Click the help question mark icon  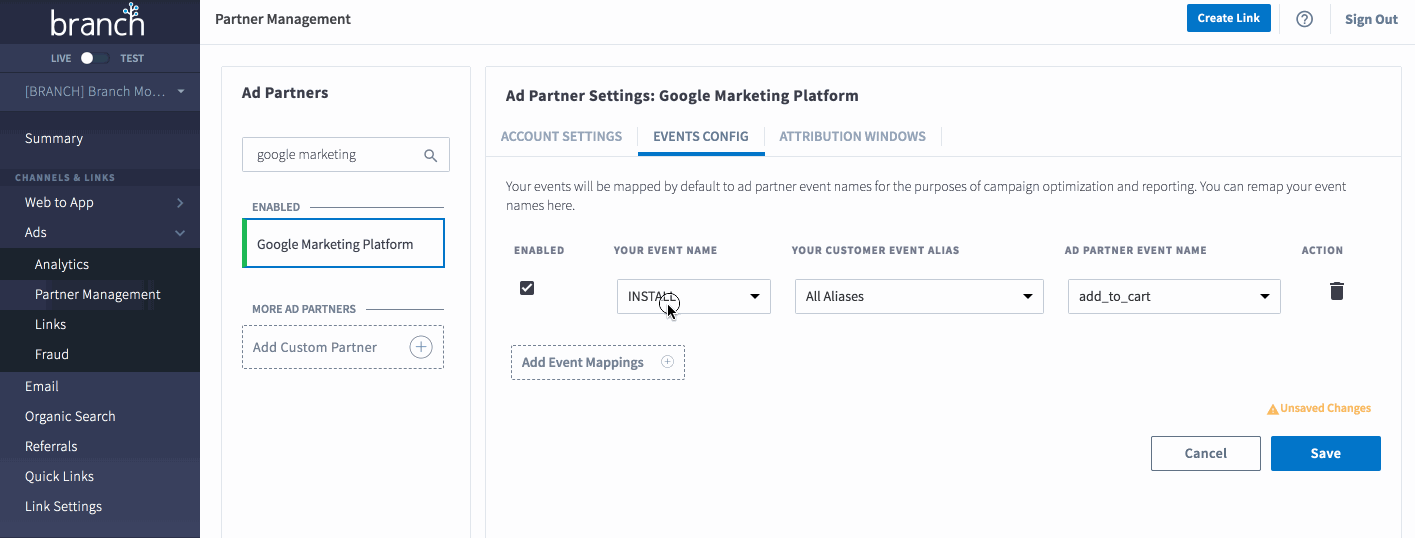tap(1304, 19)
